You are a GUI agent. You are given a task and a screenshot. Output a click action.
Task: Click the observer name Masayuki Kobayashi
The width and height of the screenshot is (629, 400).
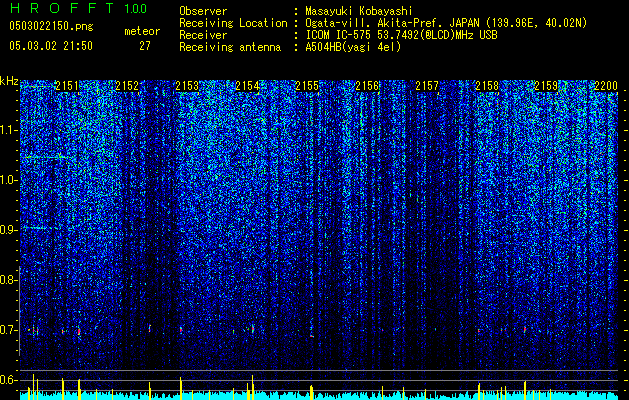pos(359,11)
